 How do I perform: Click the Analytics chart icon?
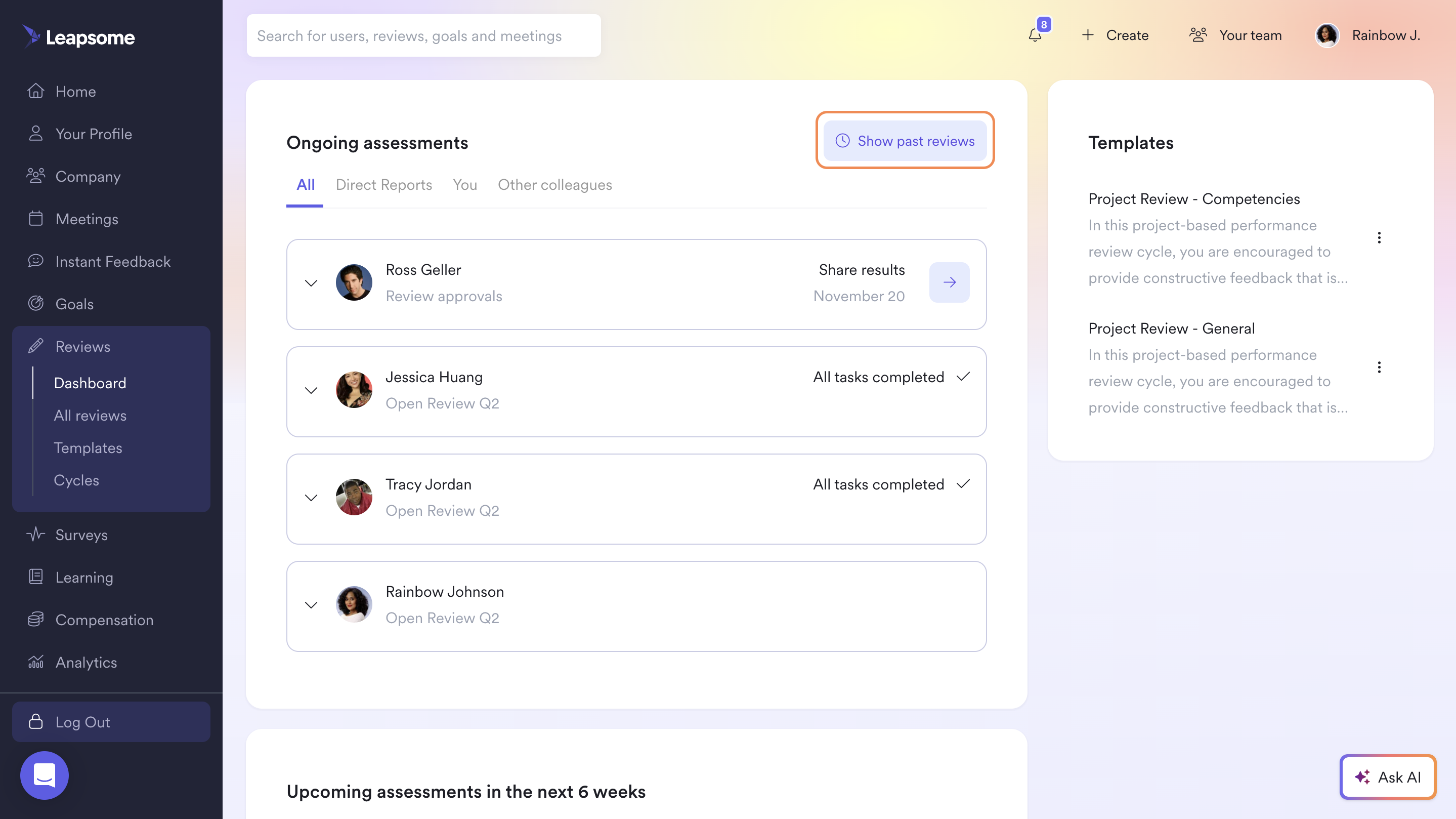click(35, 662)
